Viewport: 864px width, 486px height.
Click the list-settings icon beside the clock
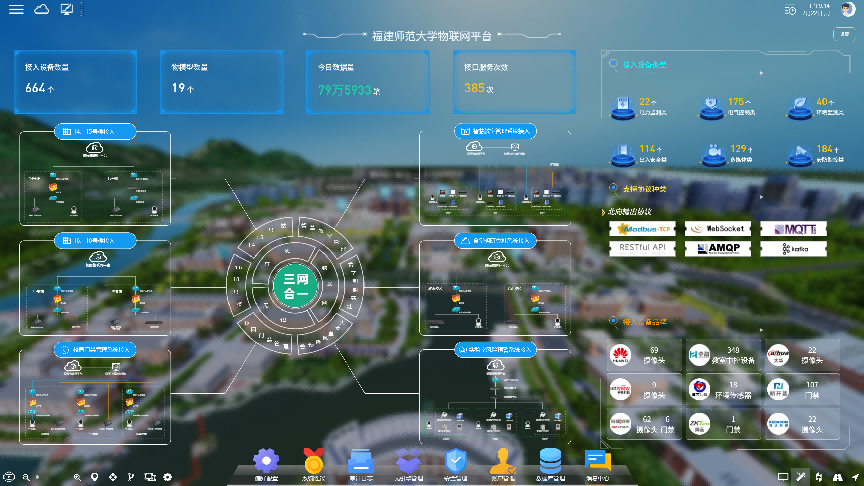pyautogui.click(x=790, y=10)
